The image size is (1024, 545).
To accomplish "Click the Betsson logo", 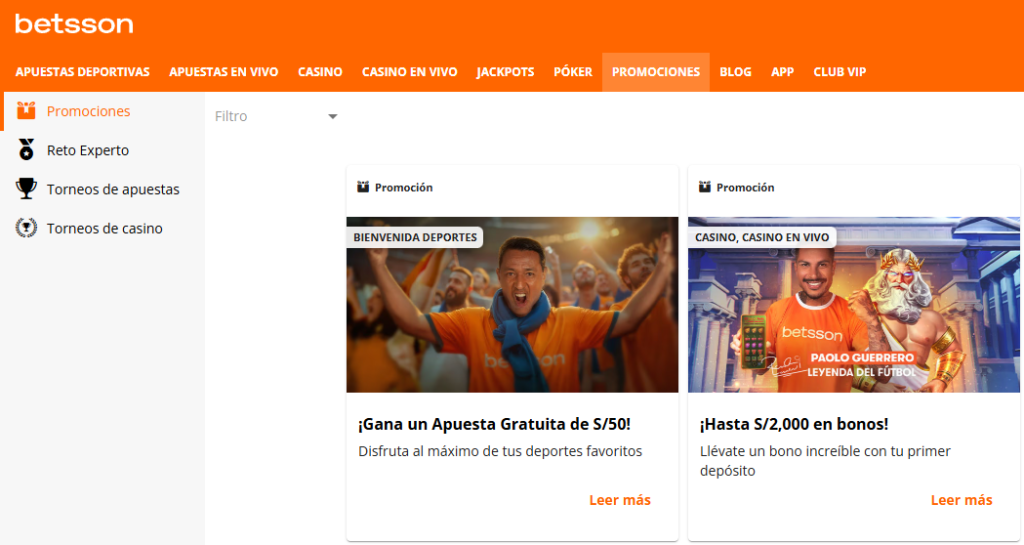I will point(74,23).
